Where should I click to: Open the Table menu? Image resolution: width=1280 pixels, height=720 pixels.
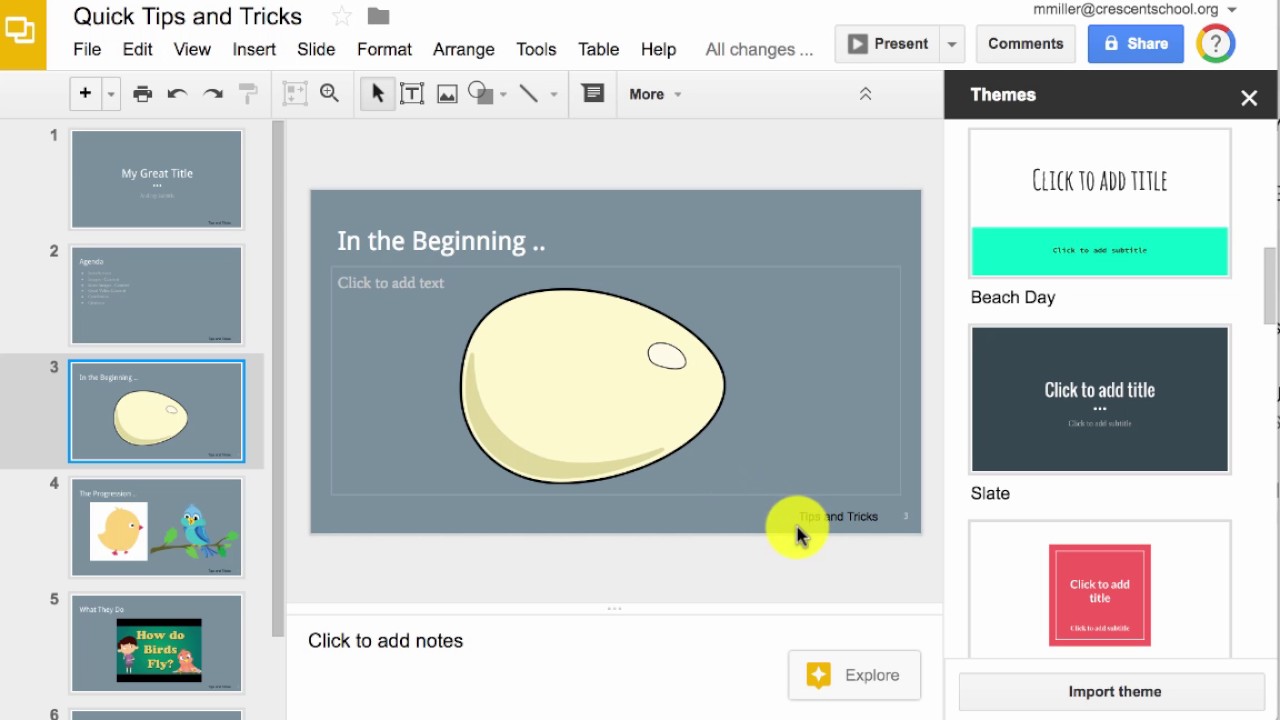tap(598, 49)
